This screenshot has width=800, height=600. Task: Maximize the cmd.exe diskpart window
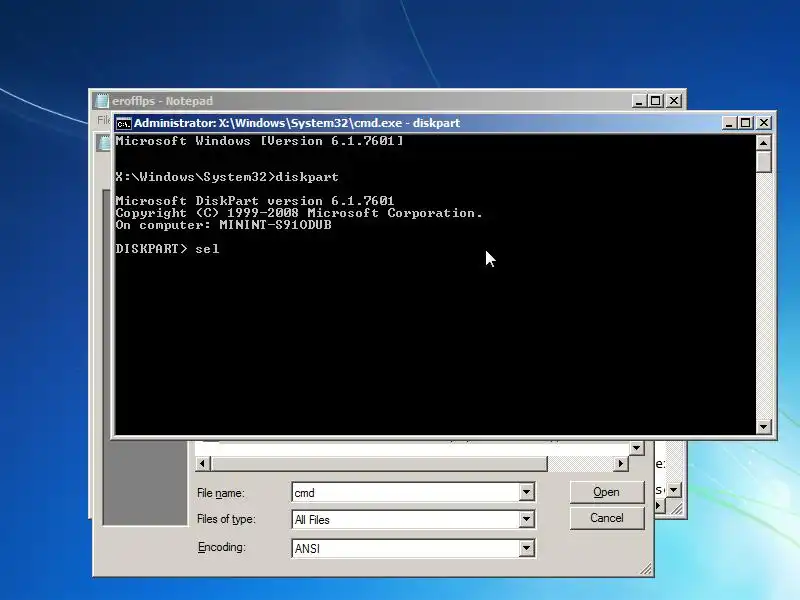[746, 123]
